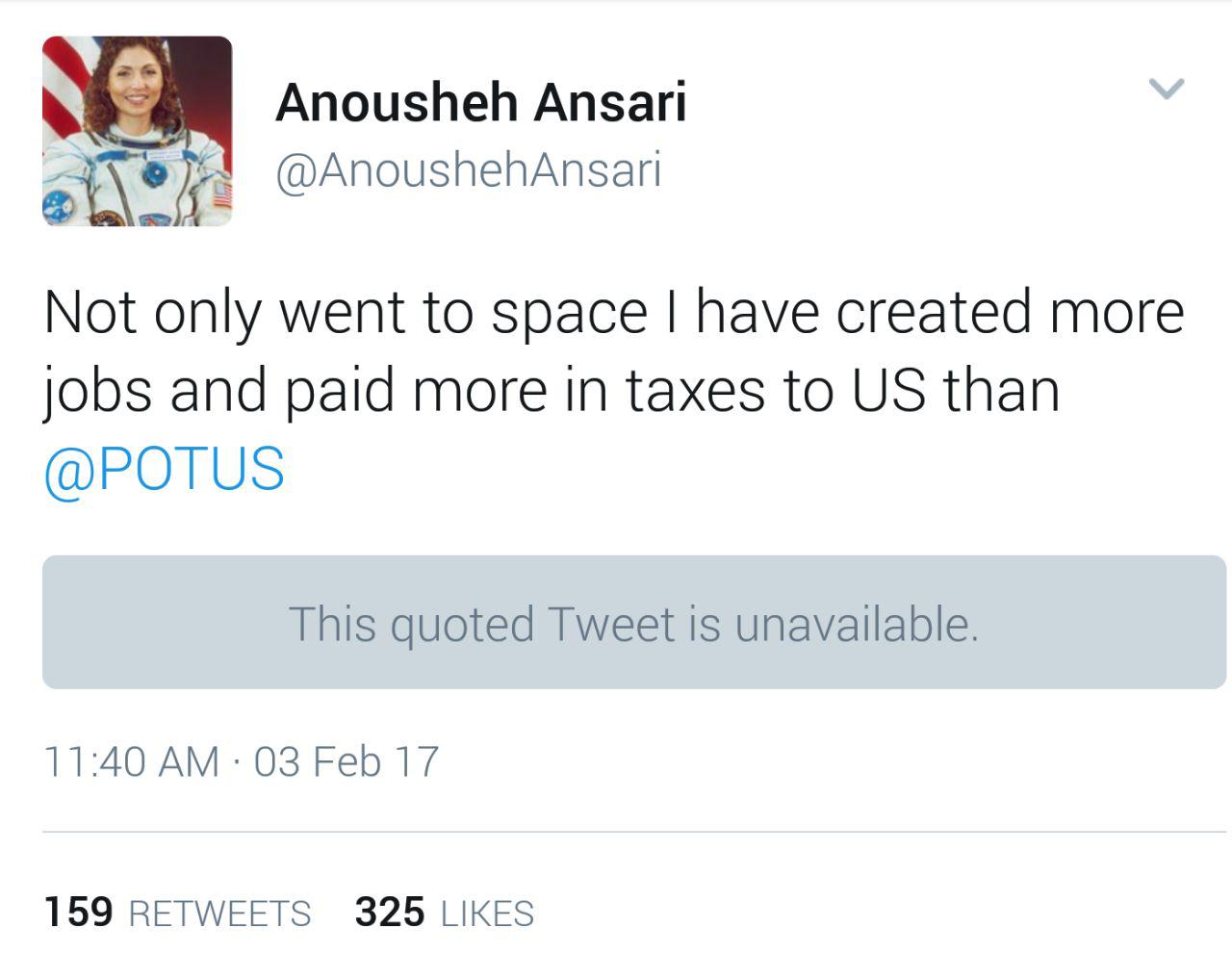Click the tweet text starting 'Not only went'

[x=614, y=391]
